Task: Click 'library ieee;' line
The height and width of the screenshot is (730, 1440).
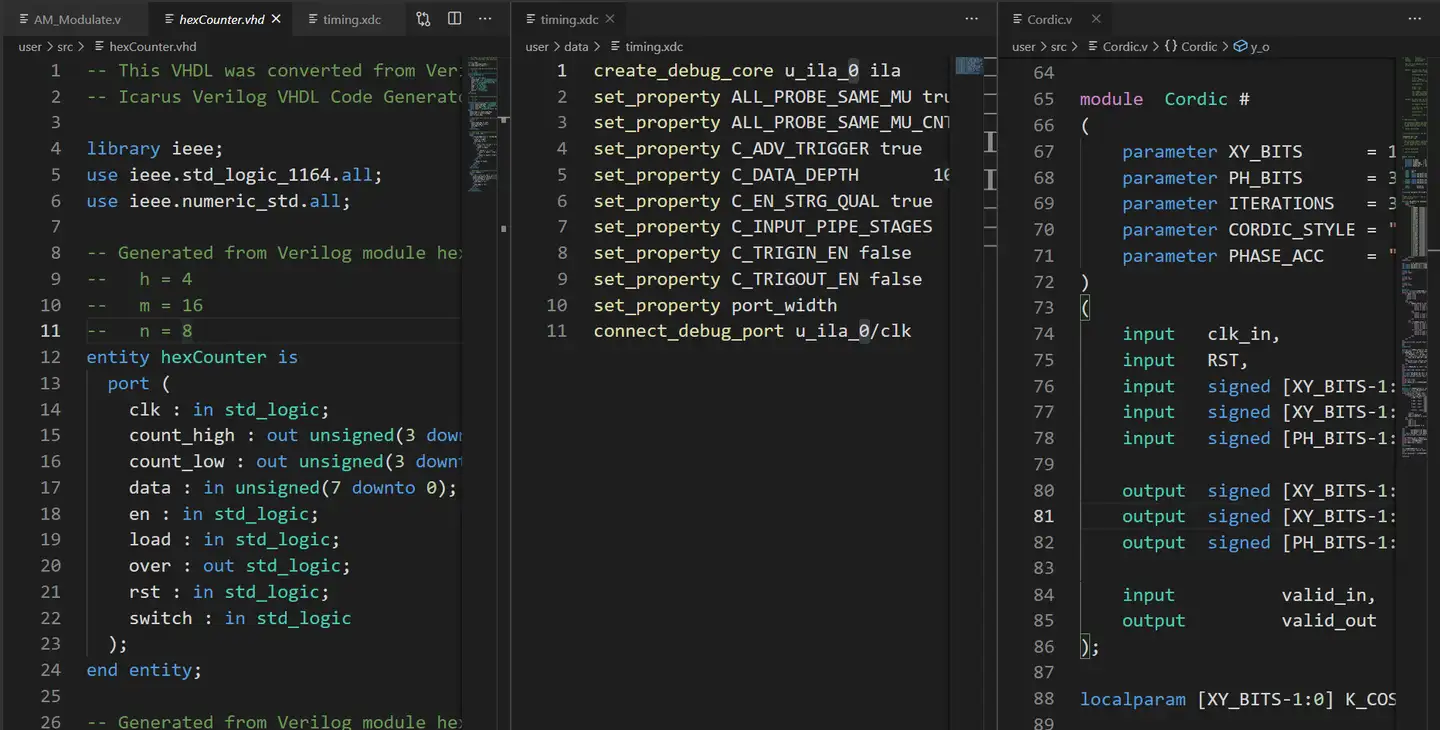Action: coord(155,148)
